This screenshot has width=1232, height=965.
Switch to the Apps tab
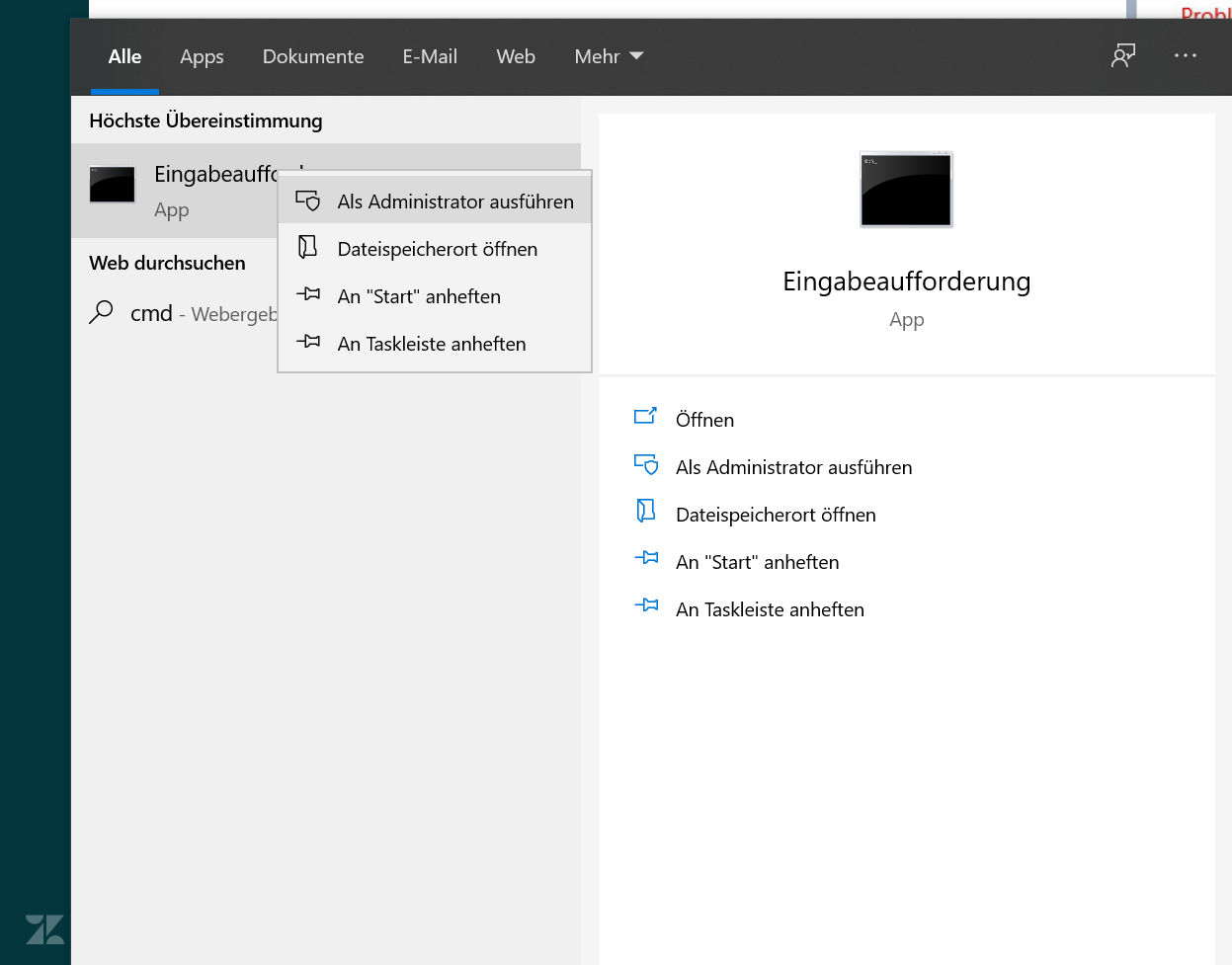click(202, 56)
